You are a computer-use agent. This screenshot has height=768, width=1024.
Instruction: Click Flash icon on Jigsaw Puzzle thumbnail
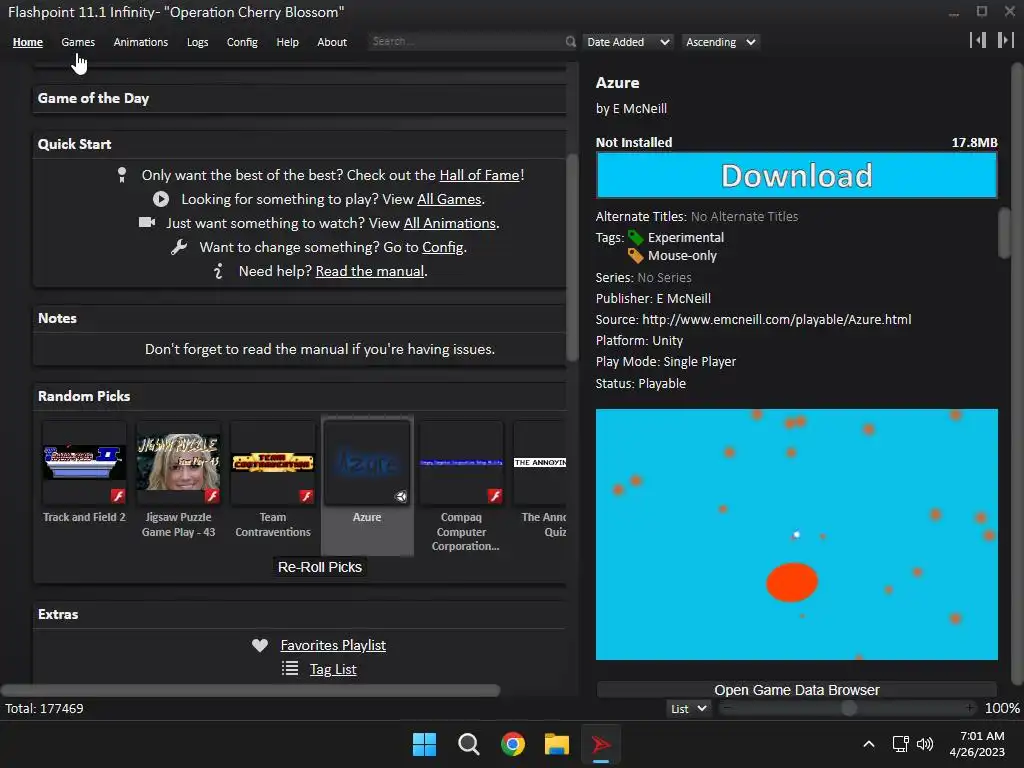tap(212, 496)
